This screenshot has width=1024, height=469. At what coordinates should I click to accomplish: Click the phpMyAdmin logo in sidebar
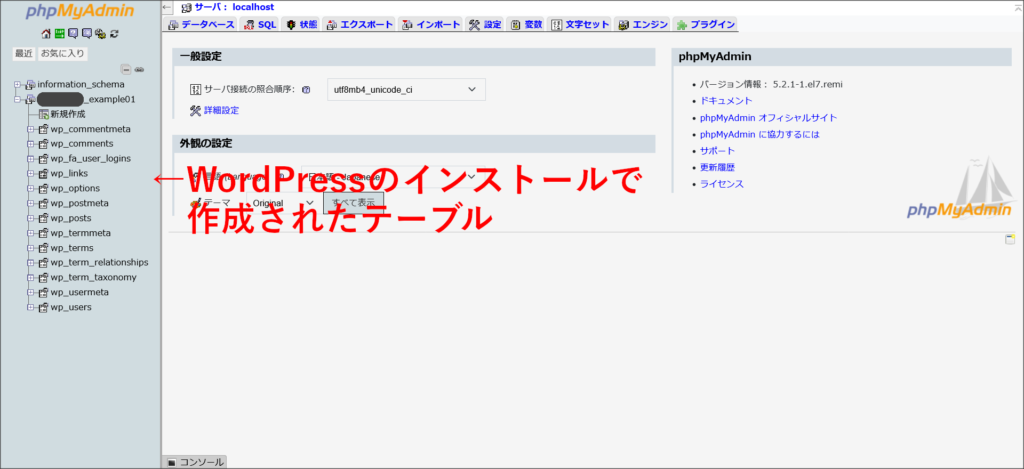80,12
